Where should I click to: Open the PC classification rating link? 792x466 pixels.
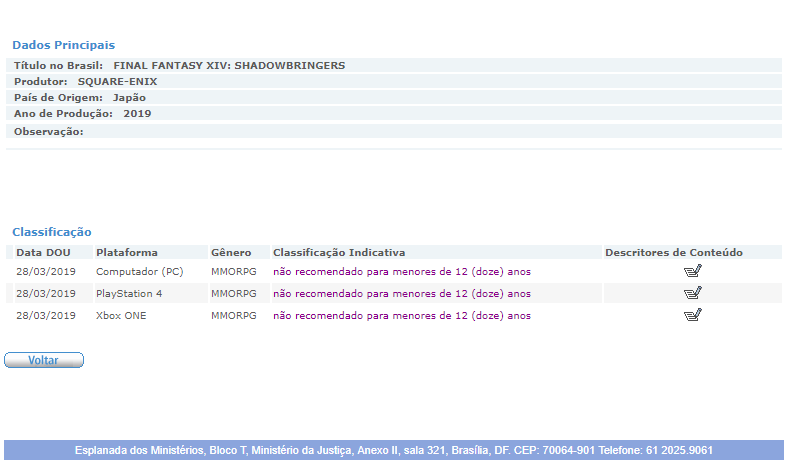(x=402, y=272)
